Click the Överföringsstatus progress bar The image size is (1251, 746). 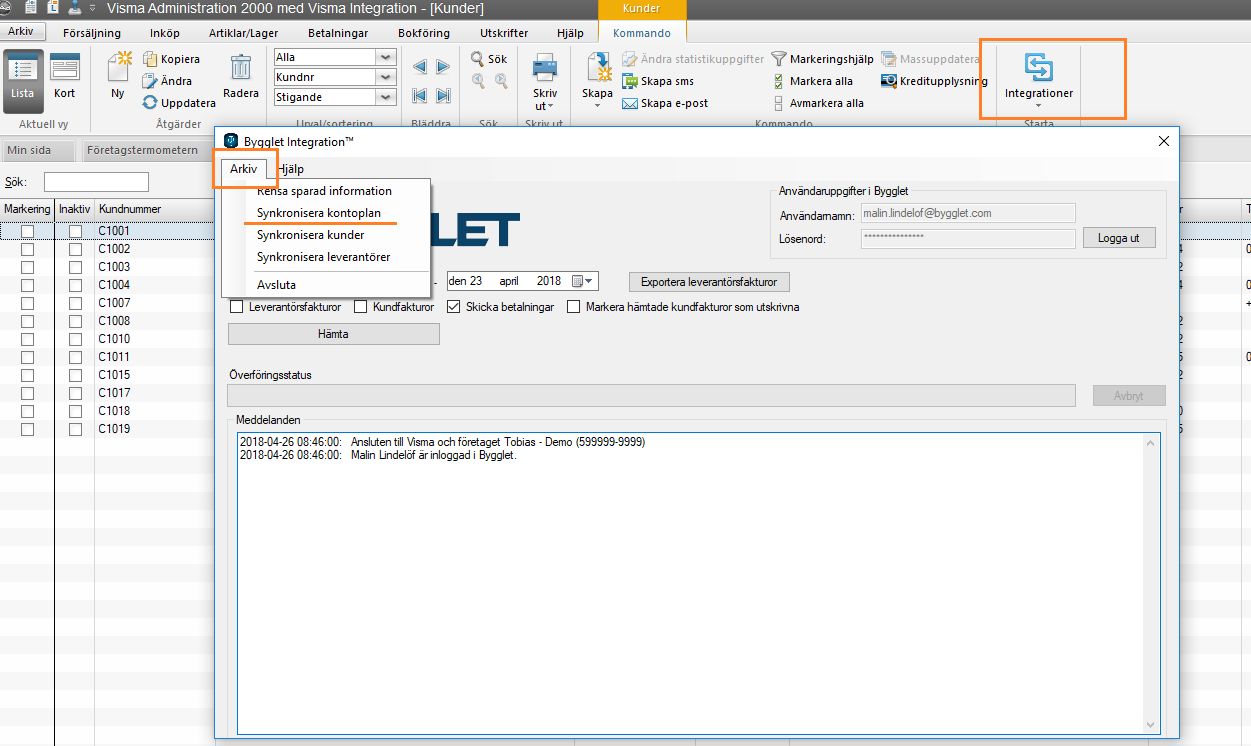tap(652, 395)
